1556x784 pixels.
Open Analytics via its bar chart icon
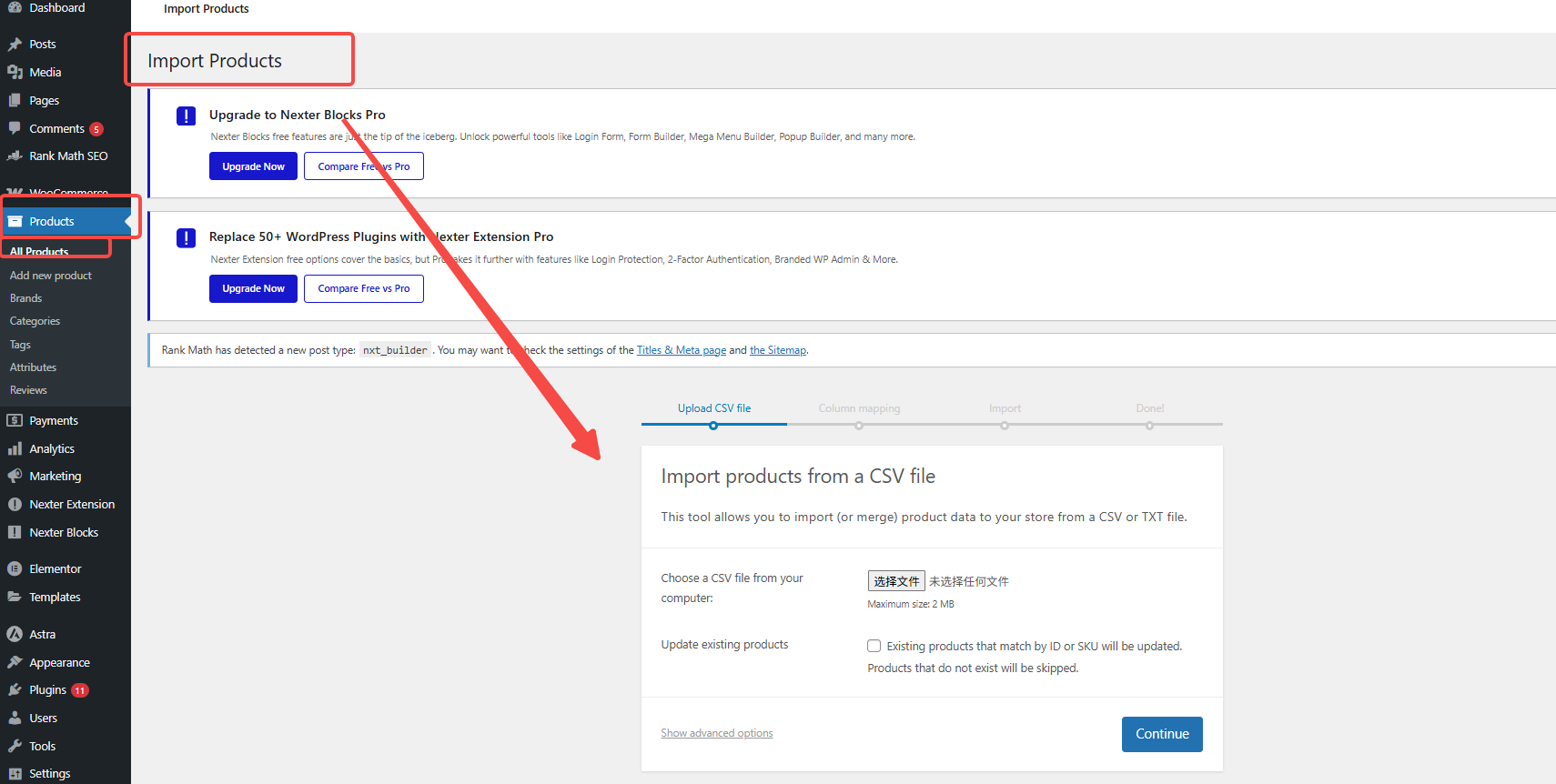15,449
